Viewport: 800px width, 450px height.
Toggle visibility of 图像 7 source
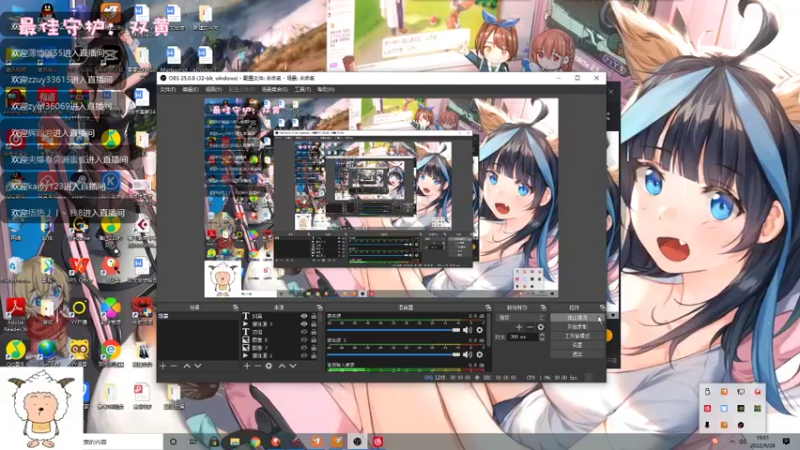click(x=304, y=348)
